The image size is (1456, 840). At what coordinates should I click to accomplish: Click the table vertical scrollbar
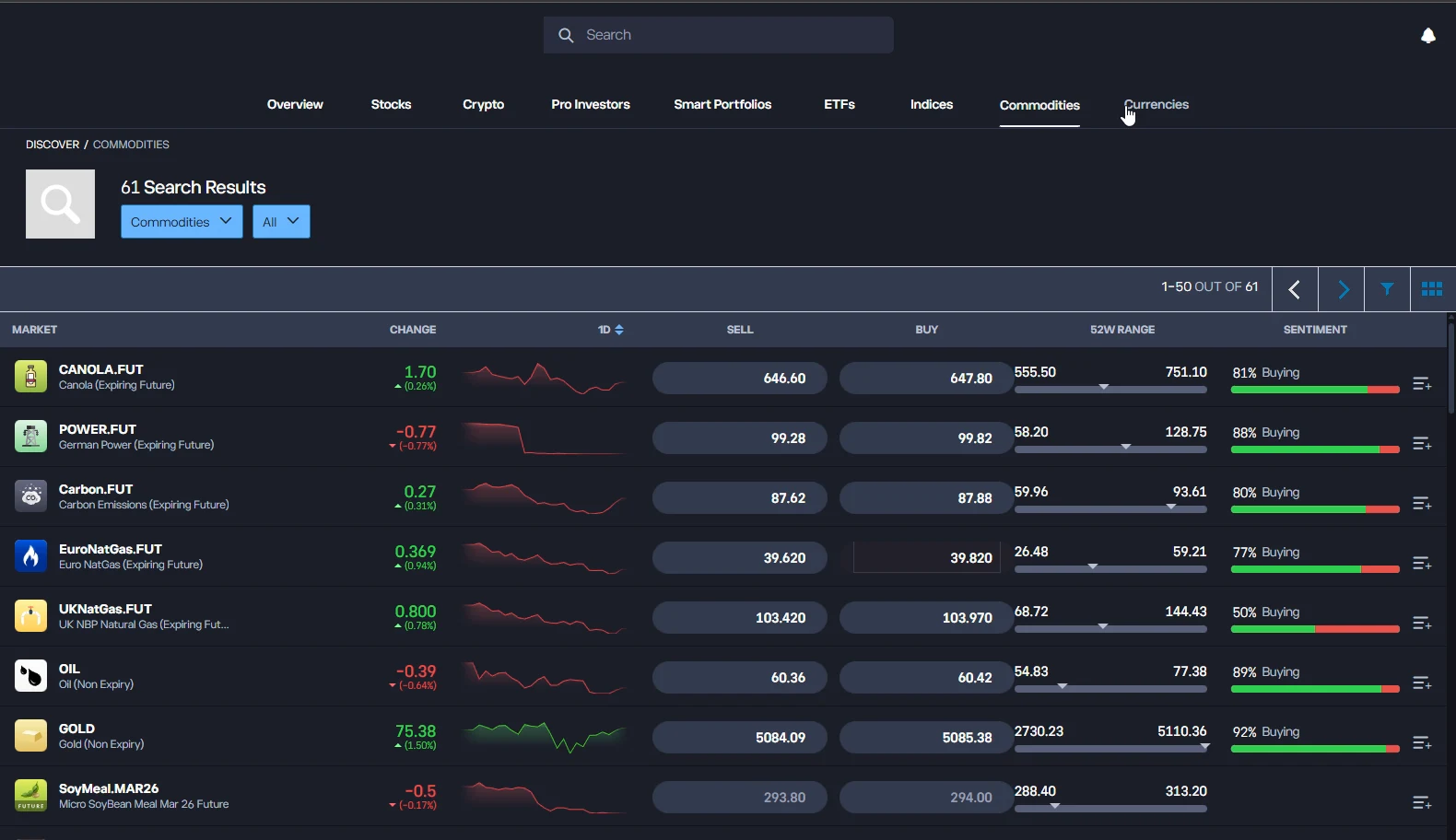click(x=1451, y=368)
